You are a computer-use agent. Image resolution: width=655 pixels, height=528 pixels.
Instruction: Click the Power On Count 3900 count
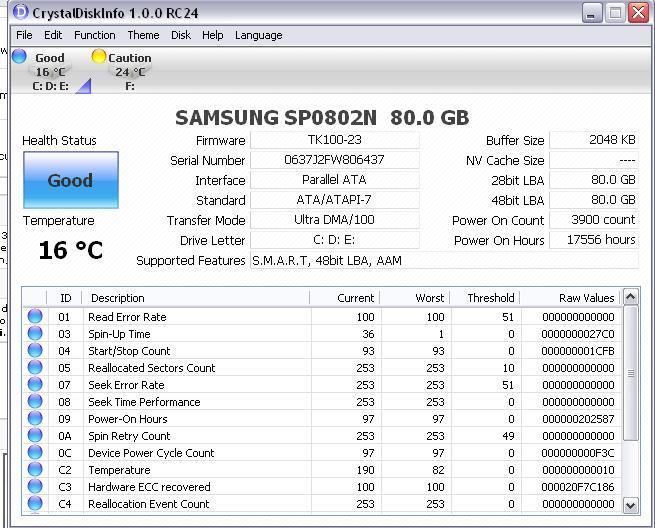click(x=594, y=220)
